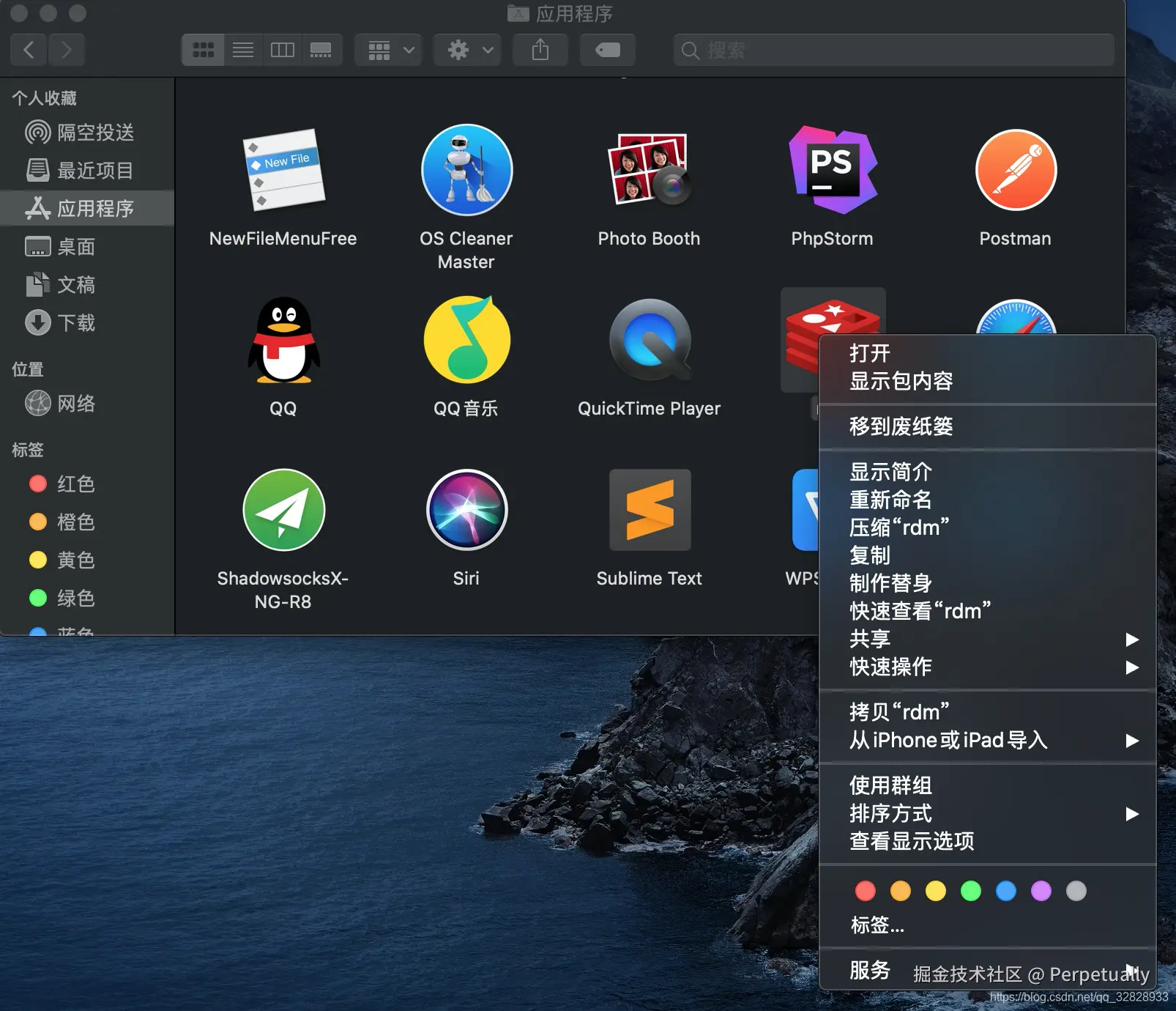
Task: Choose 快速查看“rdm” in context menu
Action: 987,611
